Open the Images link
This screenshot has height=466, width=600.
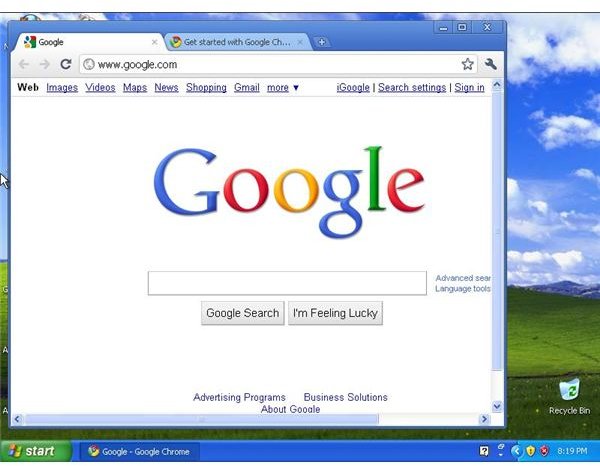point(62,88)
